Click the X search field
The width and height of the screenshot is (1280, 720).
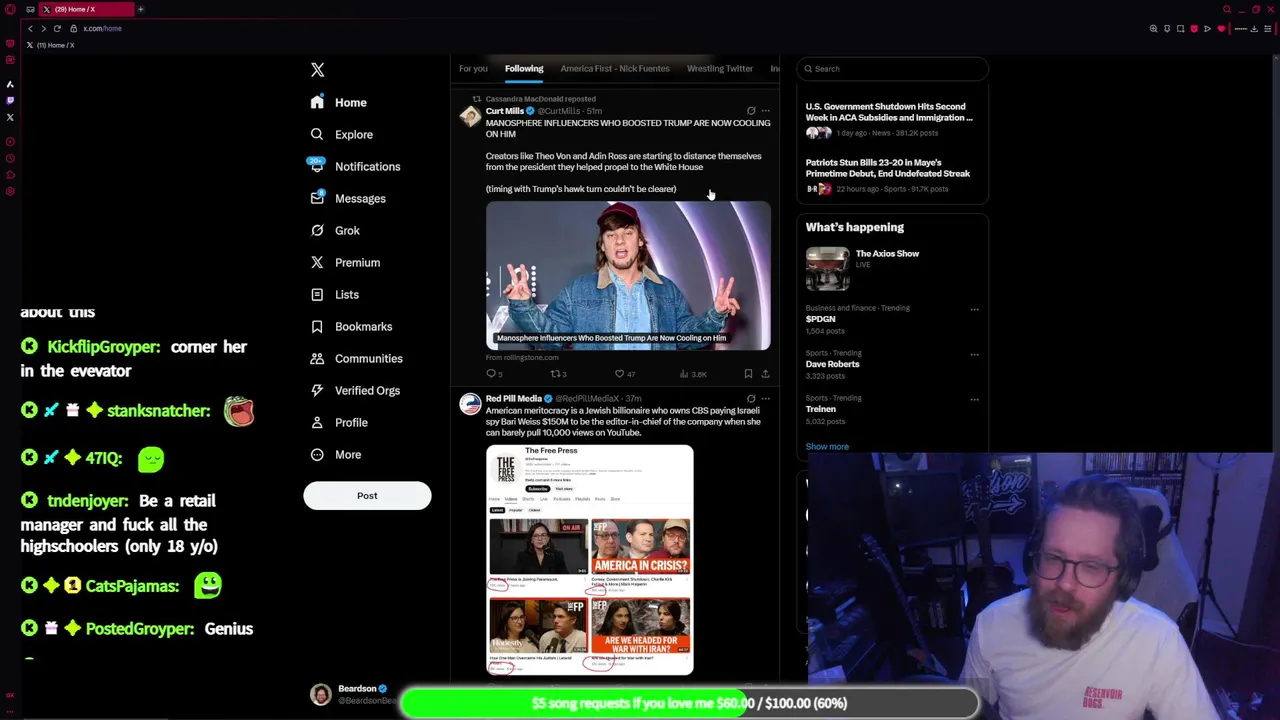(x=893, y=68)
